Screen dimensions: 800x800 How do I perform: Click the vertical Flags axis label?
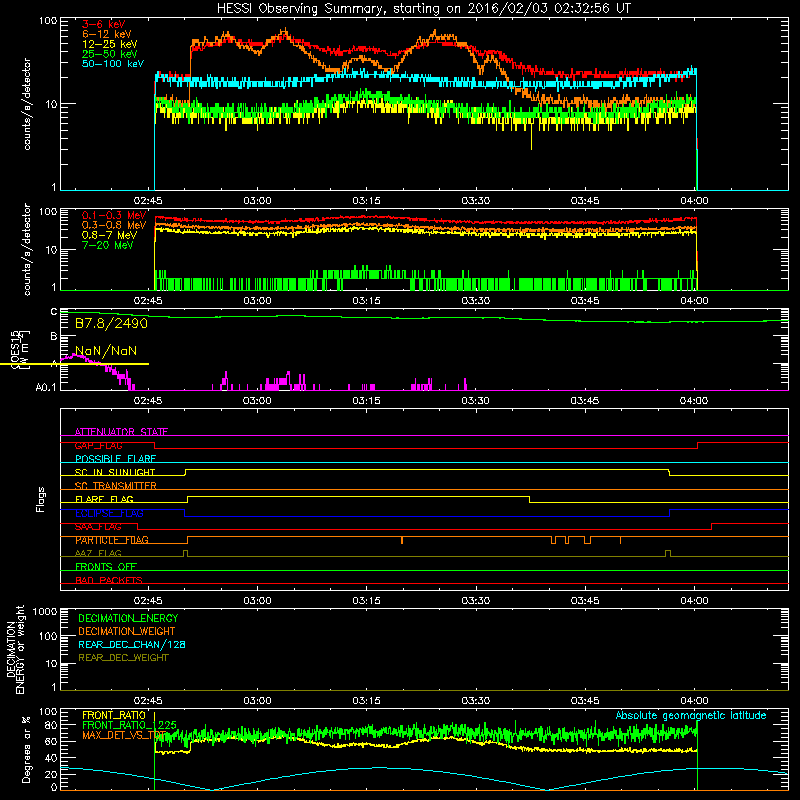click(x=41, y=499)
